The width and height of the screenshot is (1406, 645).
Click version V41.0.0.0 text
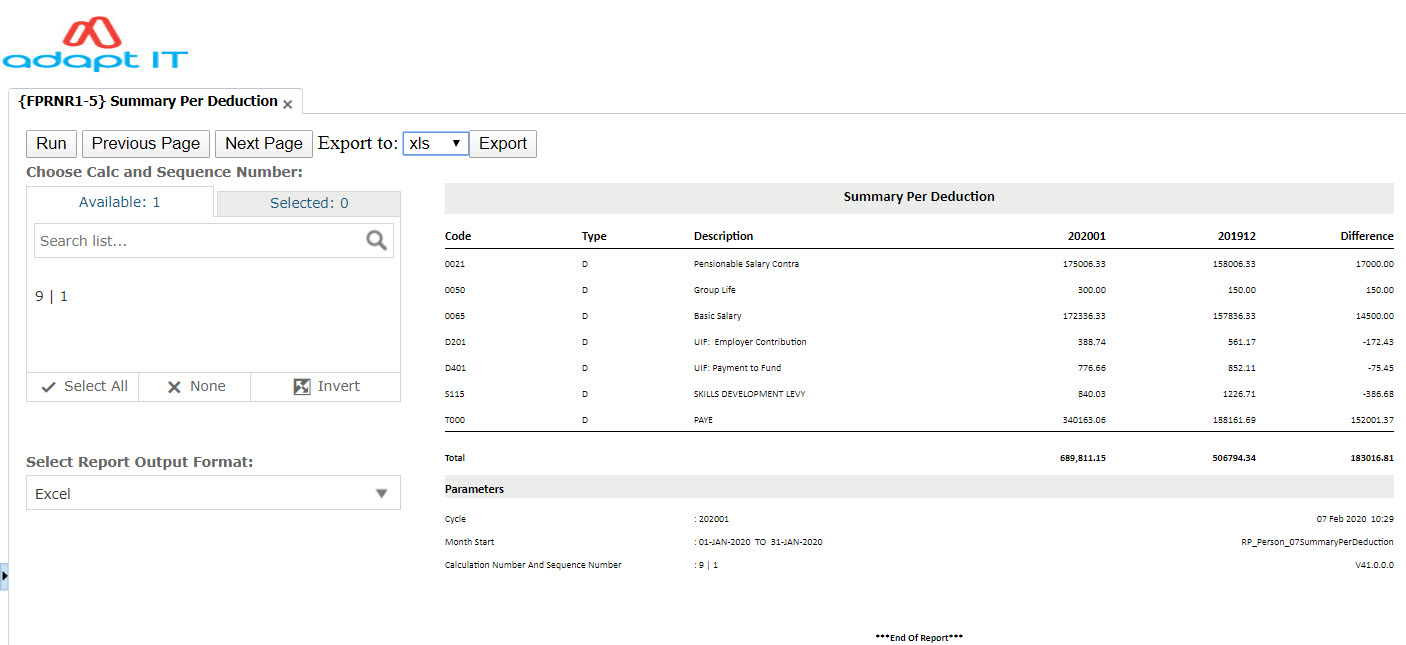(1374, 565)
